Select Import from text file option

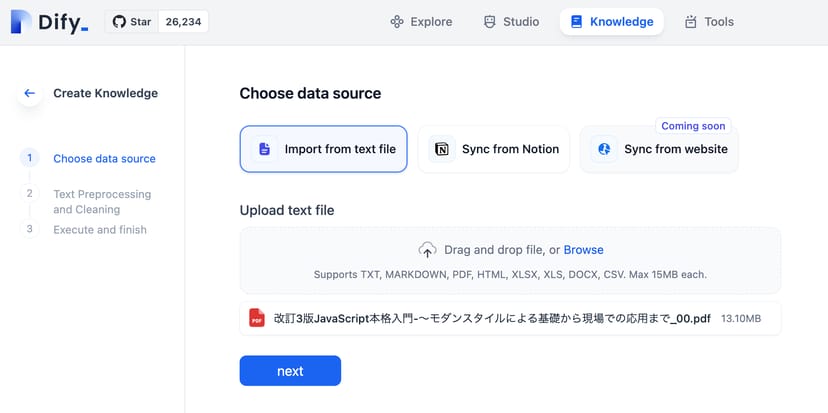click(x=323, y=149)
